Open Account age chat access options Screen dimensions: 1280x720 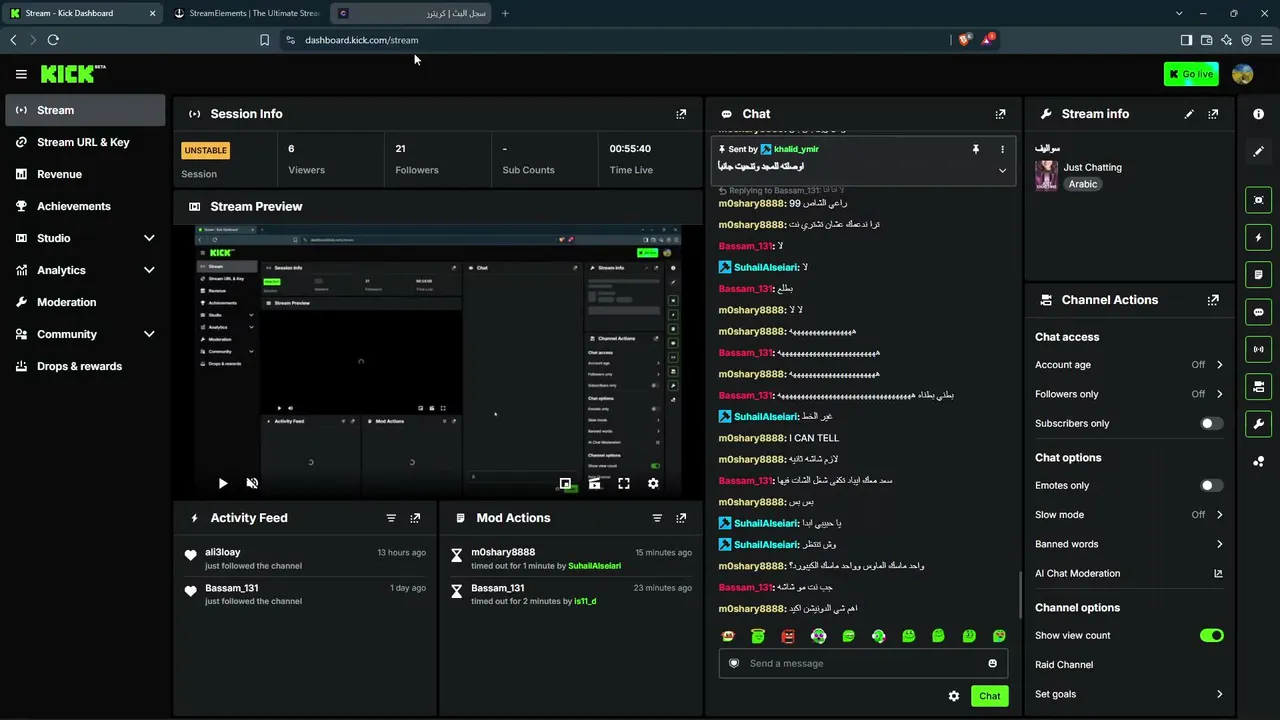pos(1129,365)
